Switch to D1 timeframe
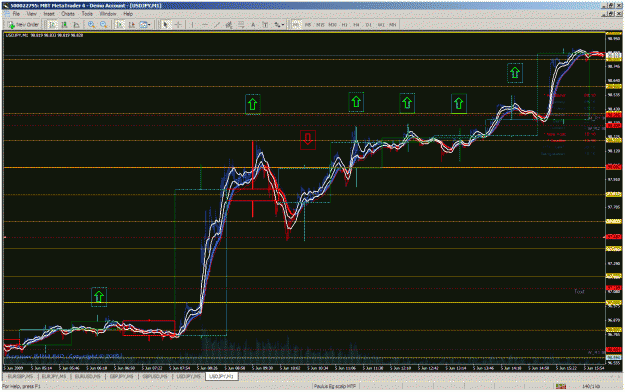This screenshot has width=625, height=392. click(369, 25)
